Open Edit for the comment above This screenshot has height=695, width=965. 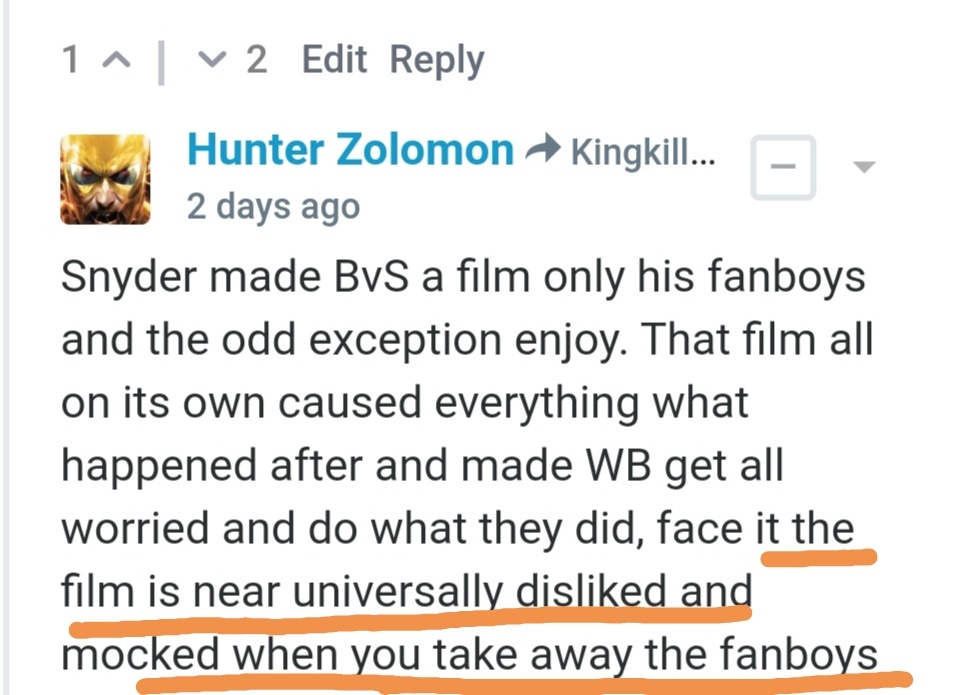tap(334, 60)
